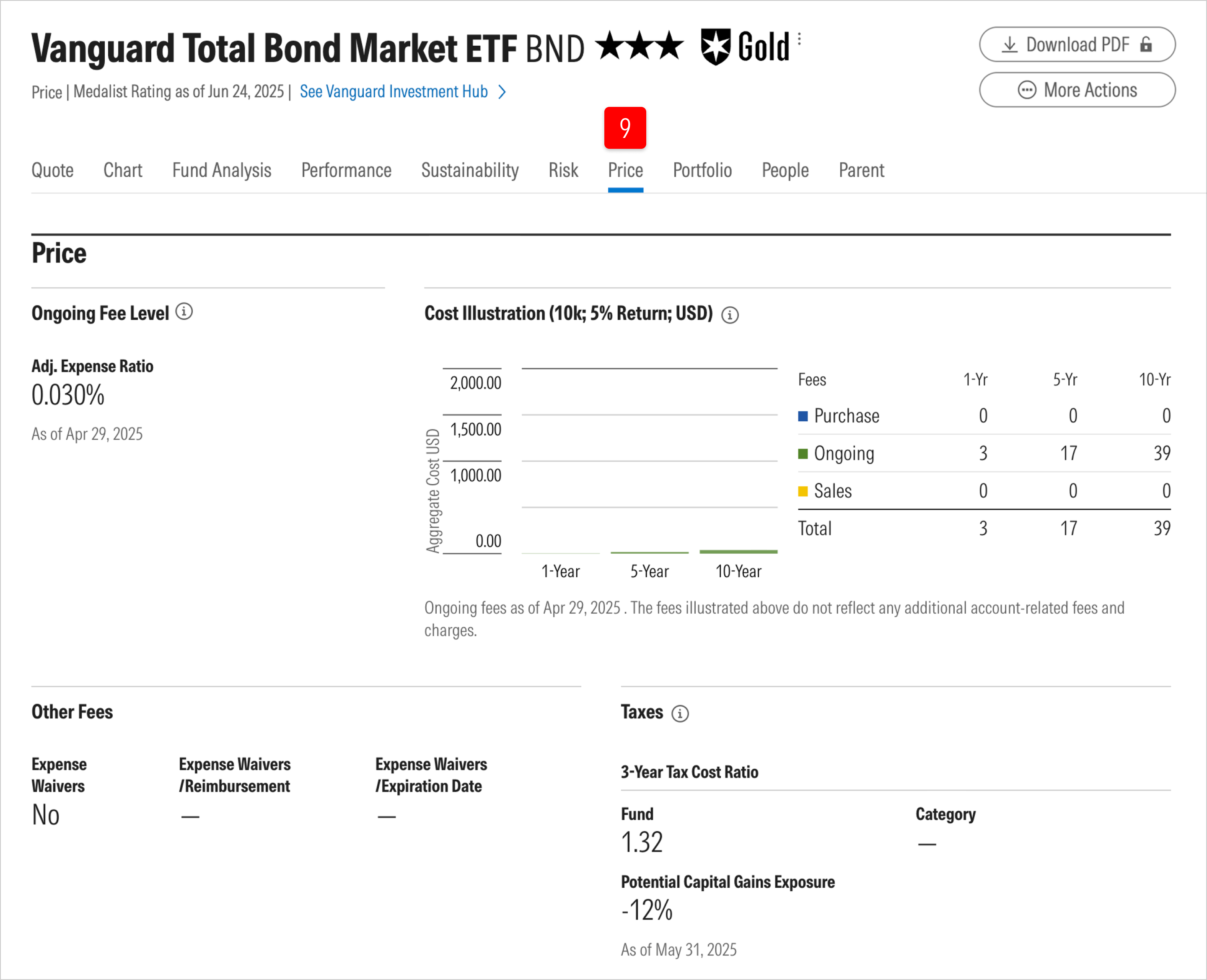
Task: Click the 'As of May 31, 2025' date
Action: [x=679, y=949]
